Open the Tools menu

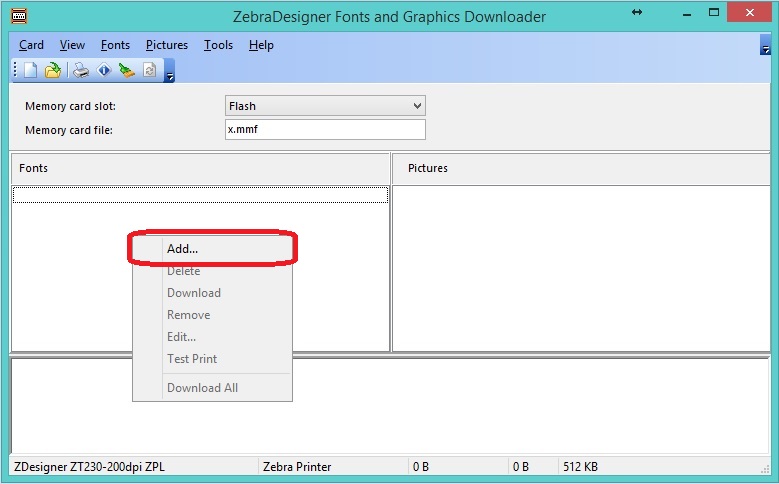(x=218, y=45)
